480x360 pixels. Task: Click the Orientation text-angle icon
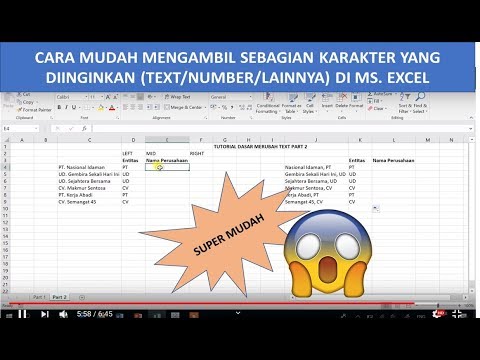[x=150, y=97]
